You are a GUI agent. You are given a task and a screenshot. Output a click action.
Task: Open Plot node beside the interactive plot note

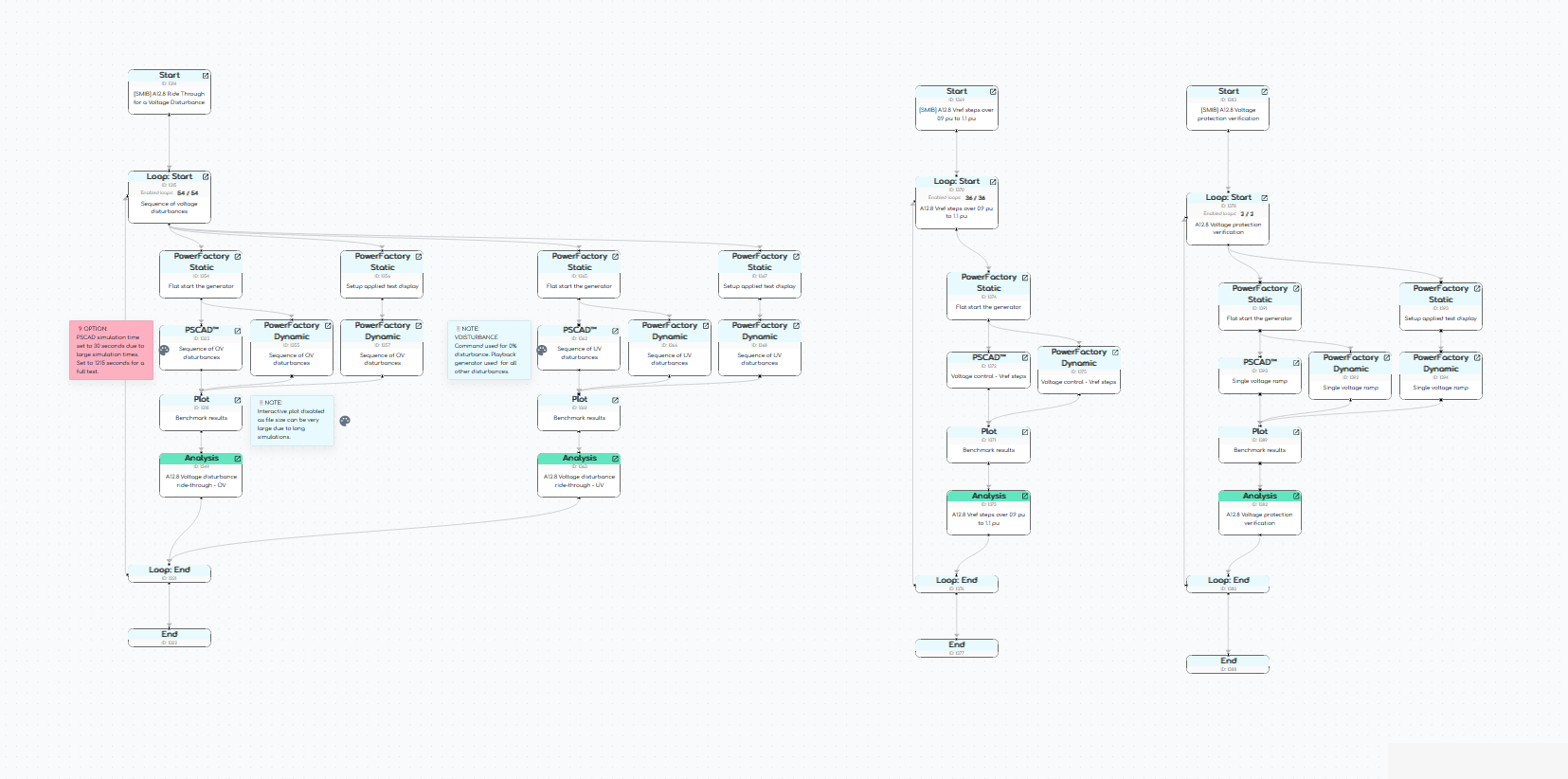pos(238,400)
